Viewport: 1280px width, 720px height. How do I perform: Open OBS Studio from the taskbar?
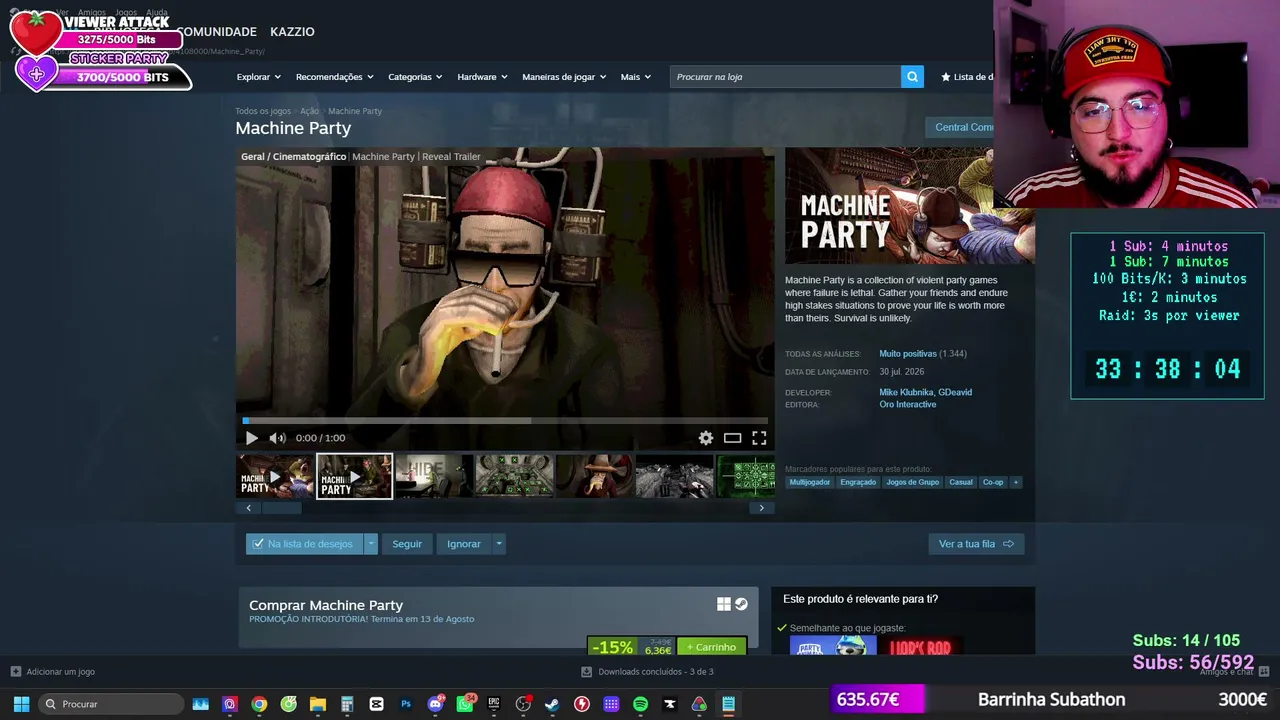(523, 704)
